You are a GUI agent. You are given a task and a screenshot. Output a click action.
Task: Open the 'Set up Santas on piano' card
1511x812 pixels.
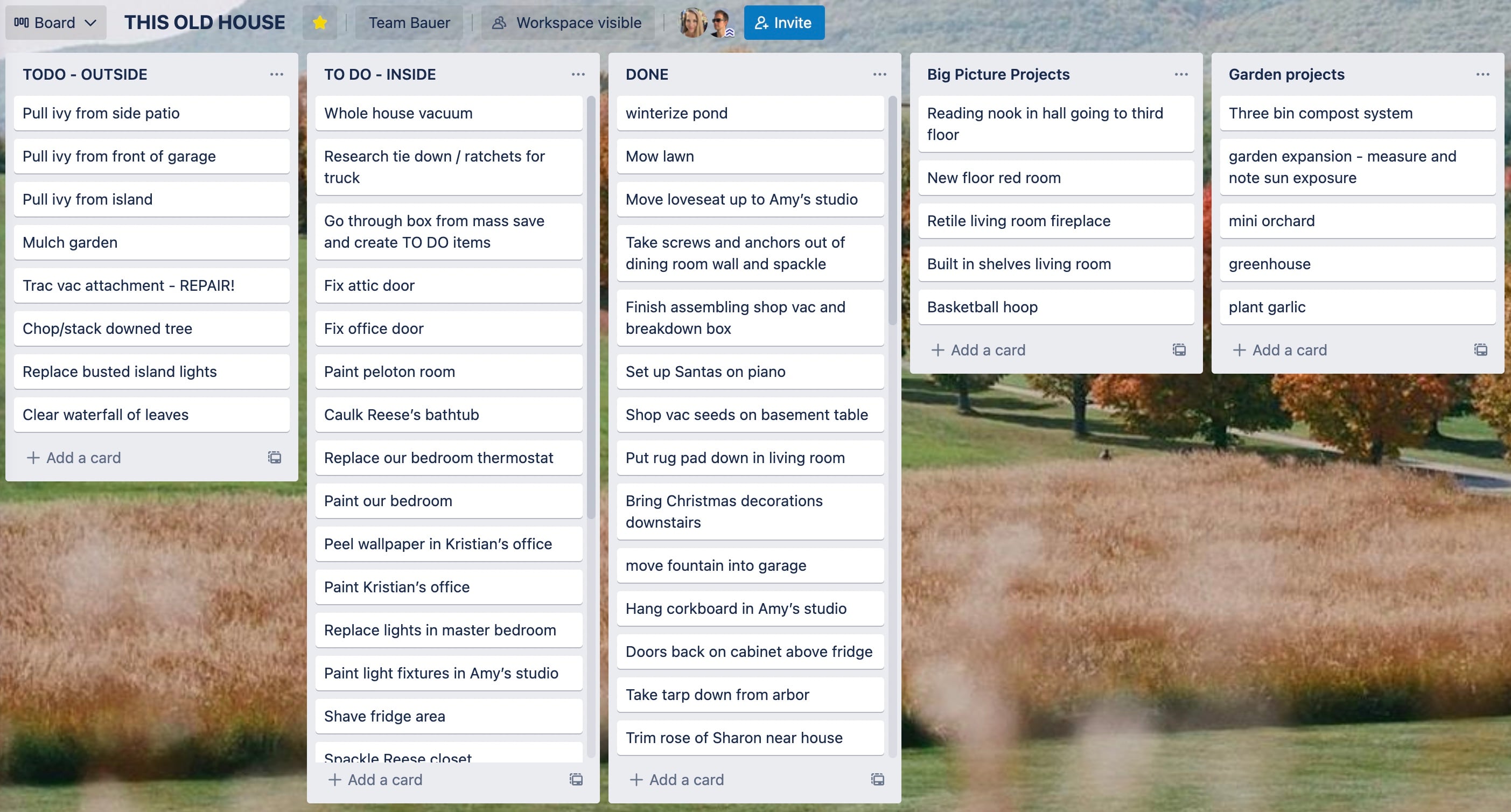pyautogui.click(x=750, y=372)
